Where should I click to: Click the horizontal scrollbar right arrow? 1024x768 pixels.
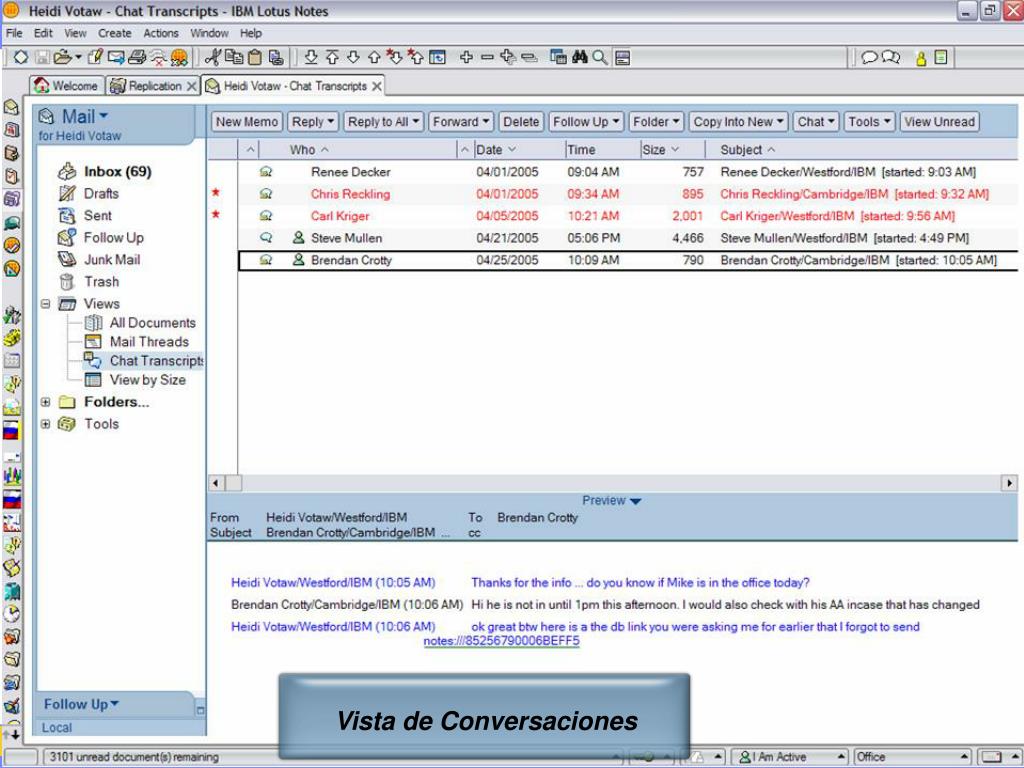tap(1009, 483)
